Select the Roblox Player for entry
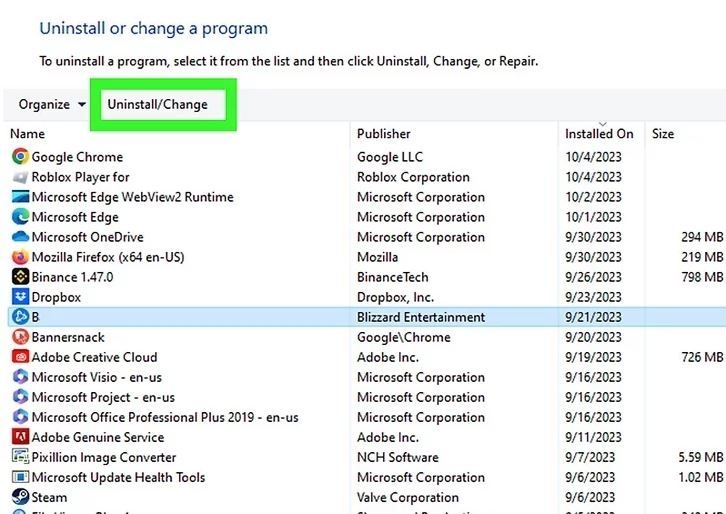The height and width of the screenshot is (514, 726). tap(81, 177)
